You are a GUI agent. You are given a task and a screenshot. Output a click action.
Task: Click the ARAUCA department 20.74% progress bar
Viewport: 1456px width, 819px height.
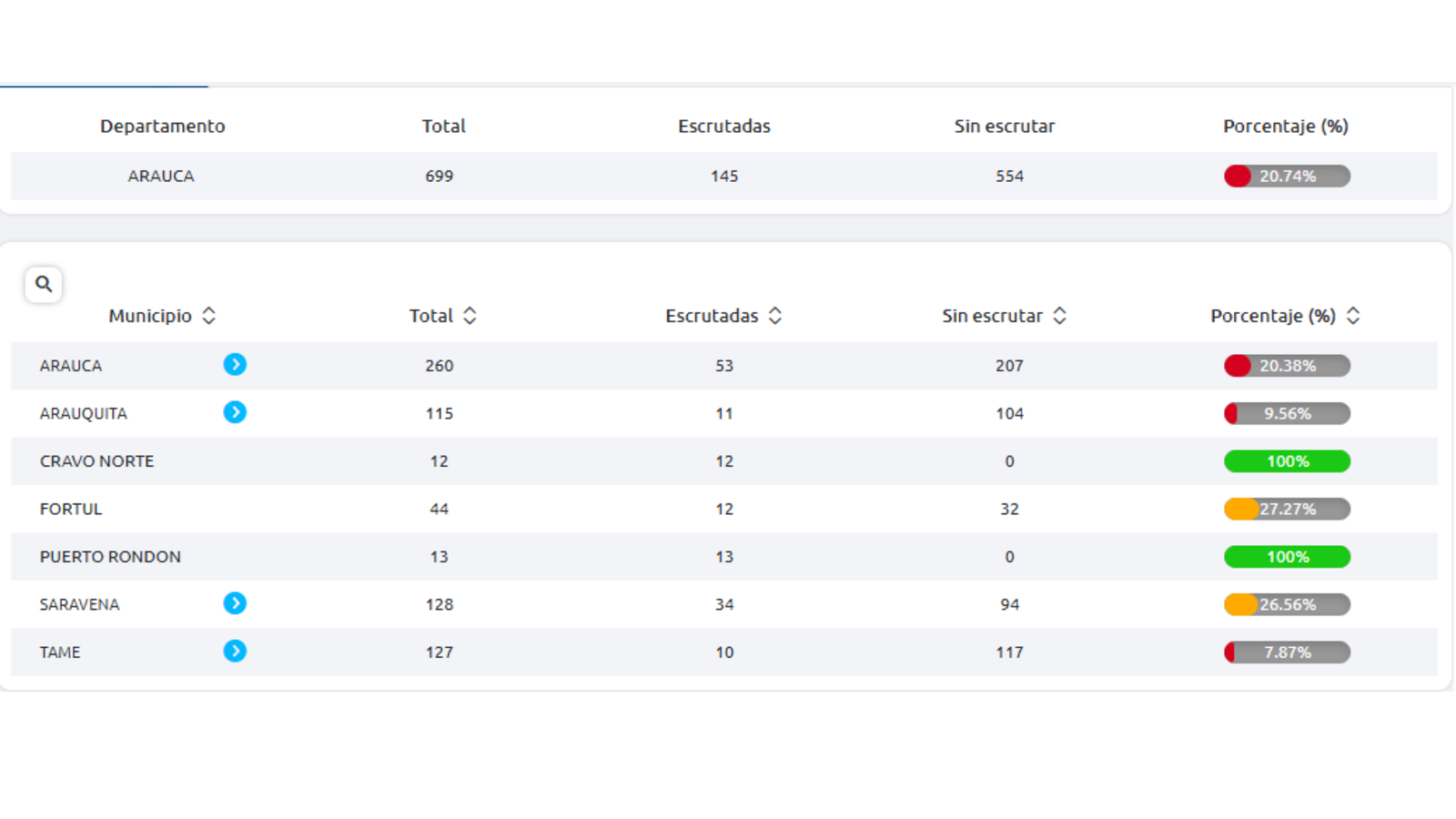(1287, 177)
